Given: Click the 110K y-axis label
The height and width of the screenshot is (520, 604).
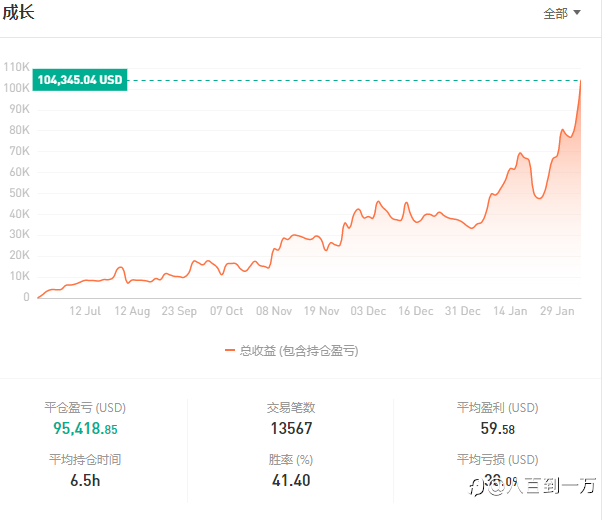Looking at the screenshot, I should pyautogui.click(x=17, y=67).
